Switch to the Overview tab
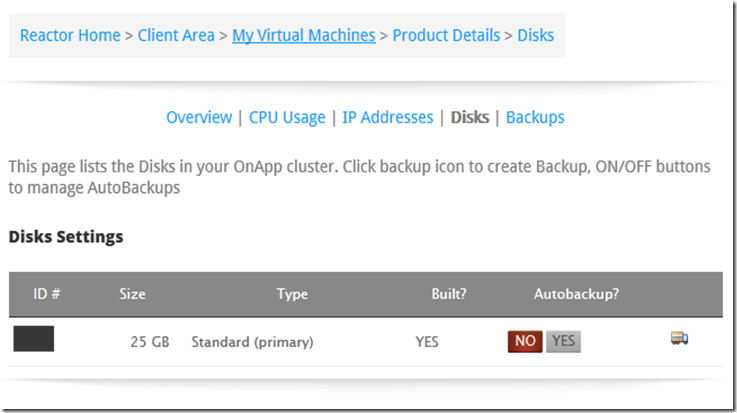The height and width of the screenshot is (413, 737). click(x=199, y=117)
